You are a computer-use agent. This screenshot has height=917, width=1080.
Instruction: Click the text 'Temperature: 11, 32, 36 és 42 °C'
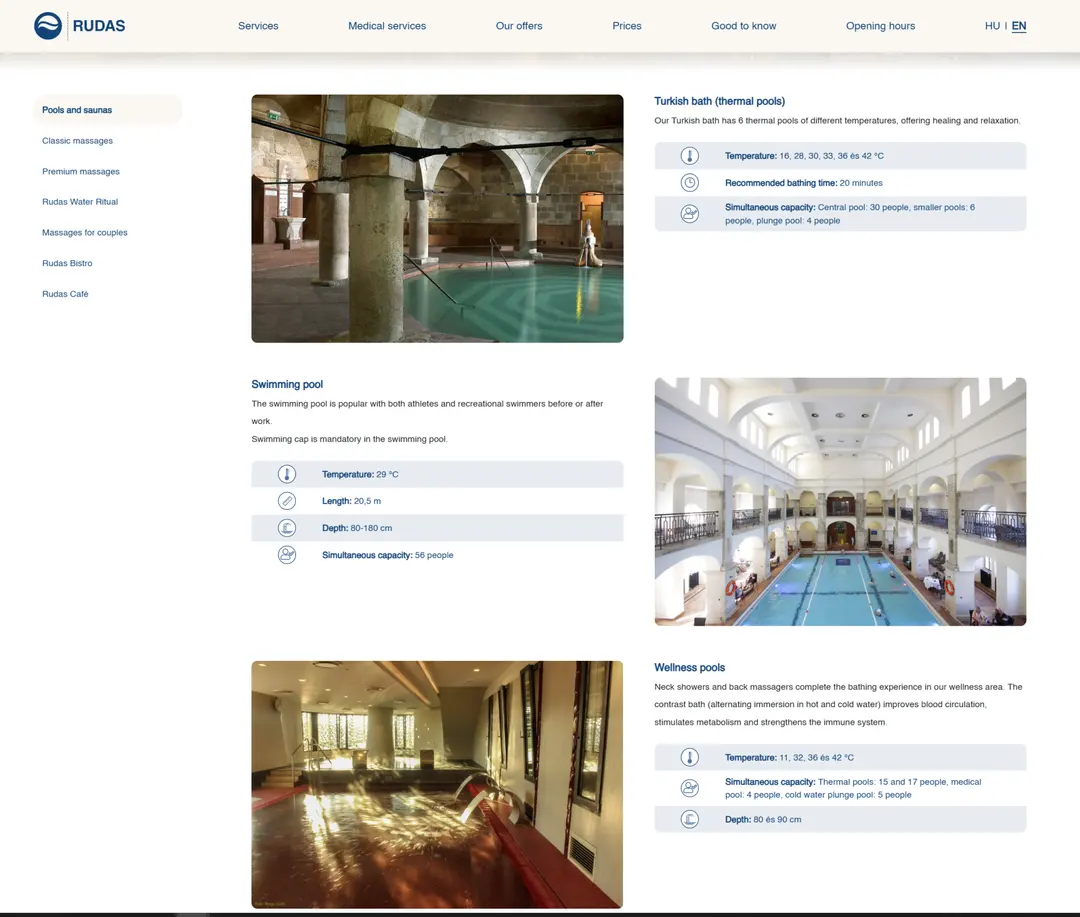click(789, 757)
